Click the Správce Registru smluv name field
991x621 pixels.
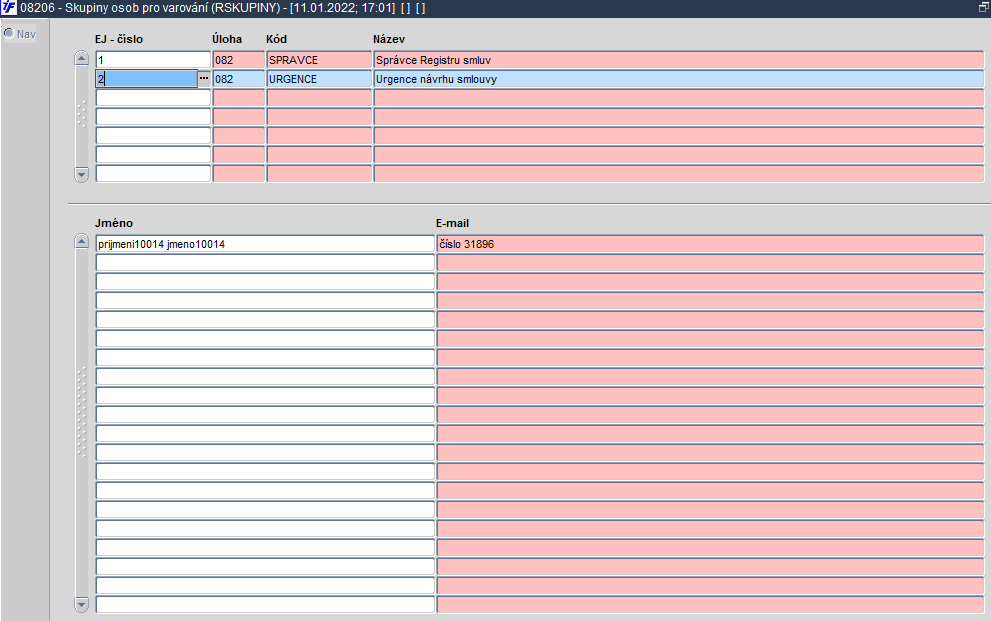[679, 60]
